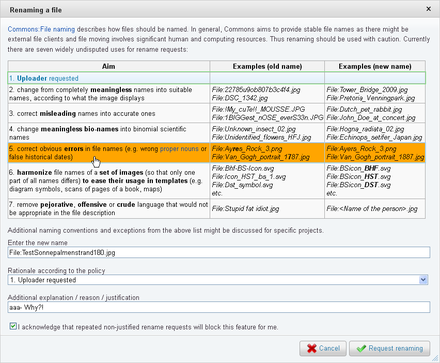The image size is (440, 363).
Task: Select row 1 Uploader requested
Action: pos(217,78)
